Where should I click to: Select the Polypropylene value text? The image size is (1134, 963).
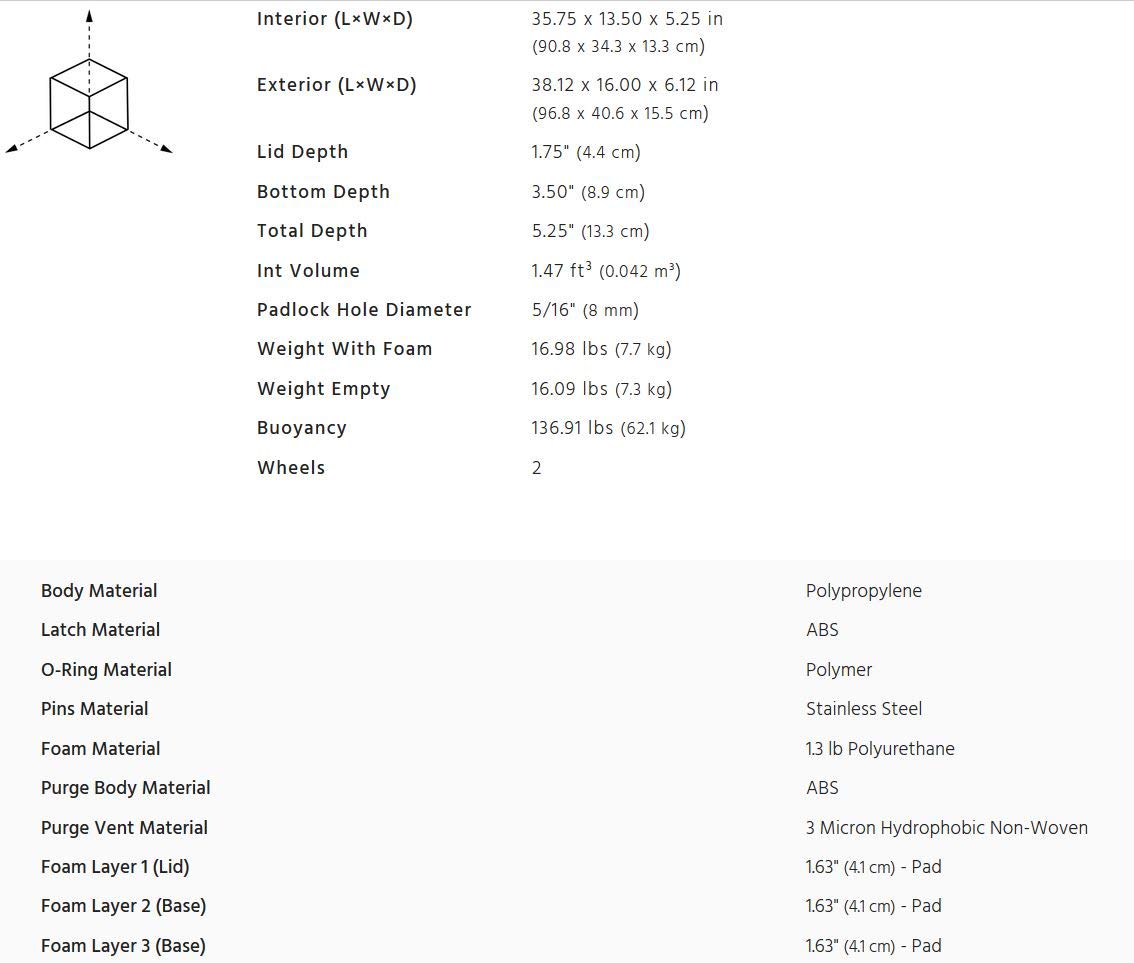[863, 591]
